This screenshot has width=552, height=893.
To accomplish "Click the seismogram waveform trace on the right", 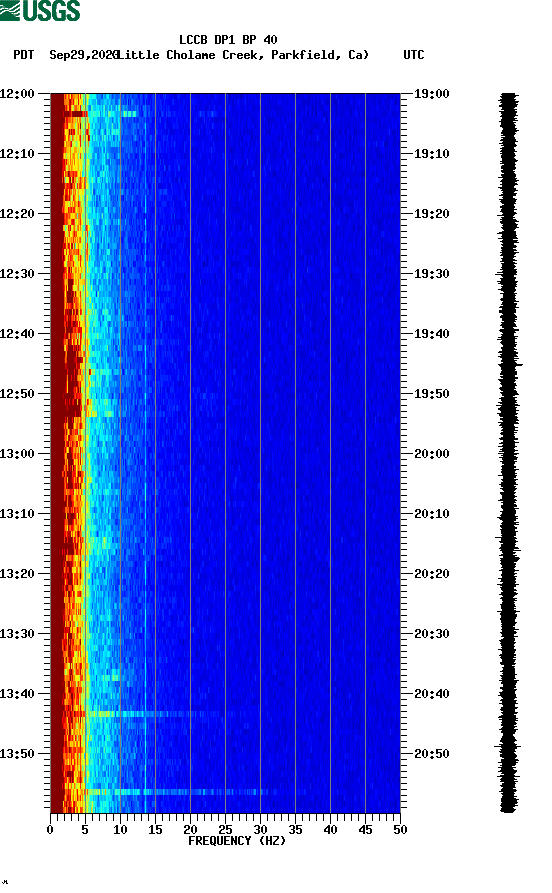I will pyautogui.click(x=509, y=453).
